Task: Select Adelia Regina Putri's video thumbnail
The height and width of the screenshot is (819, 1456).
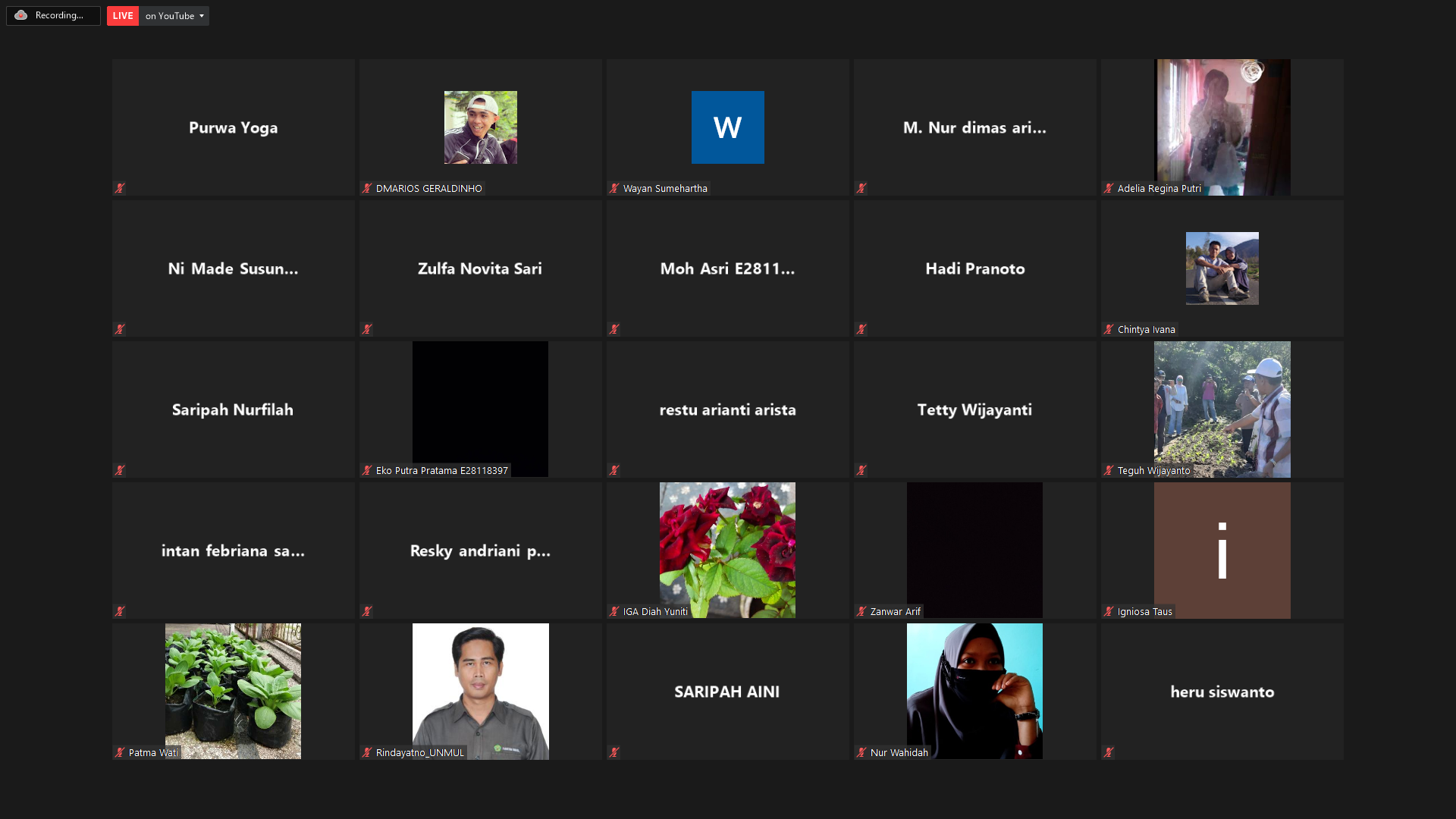Action: 1222,127
